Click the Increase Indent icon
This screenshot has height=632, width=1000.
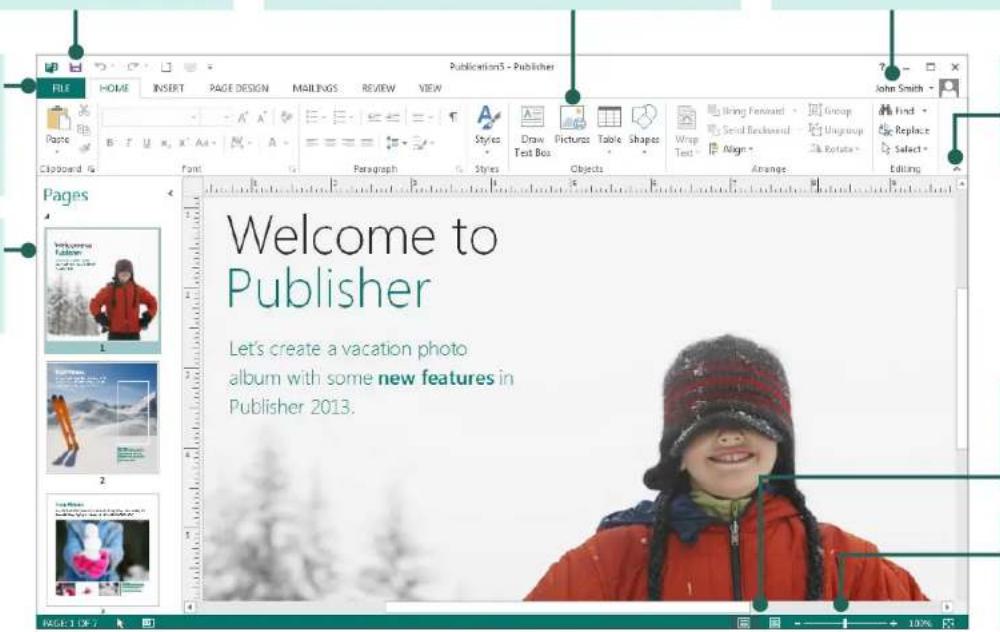pos(393,117)
